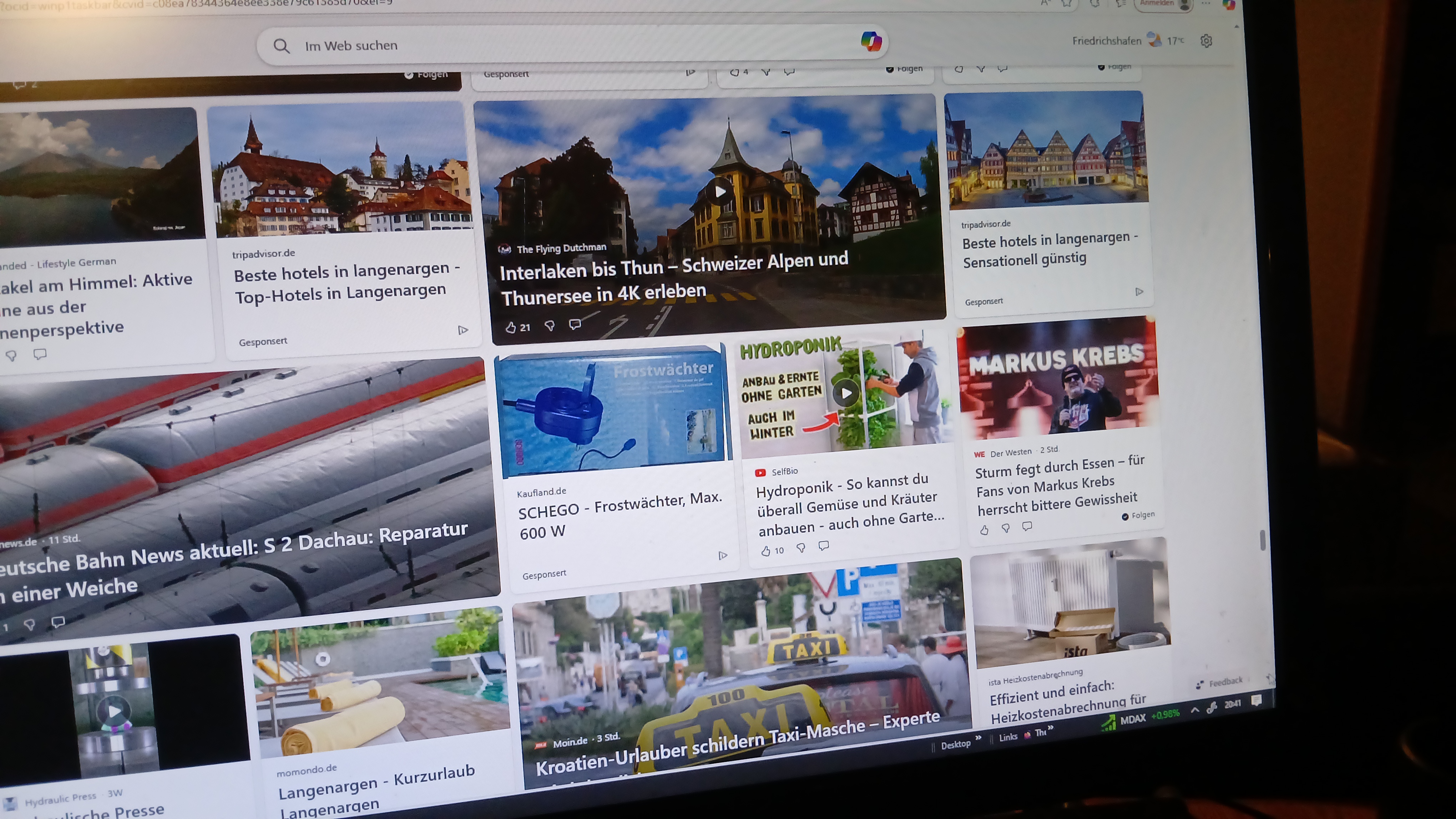Like the Interlaken bis Thun video

(511, 327)
